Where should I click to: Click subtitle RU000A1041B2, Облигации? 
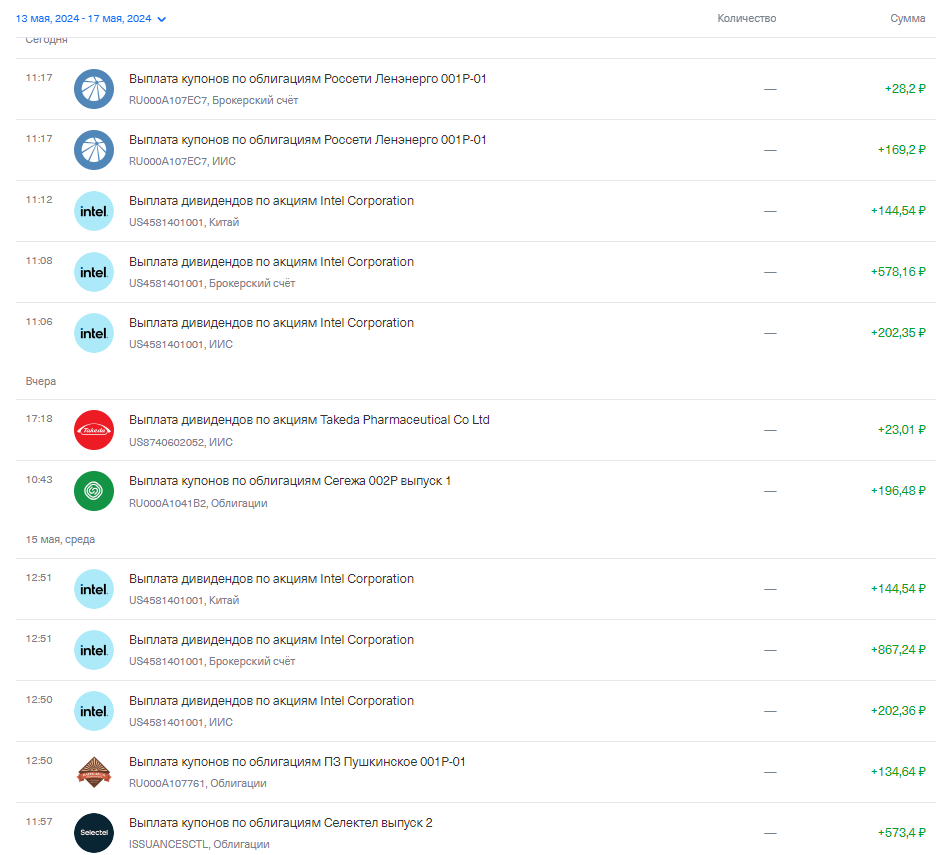tap(198, 503)
